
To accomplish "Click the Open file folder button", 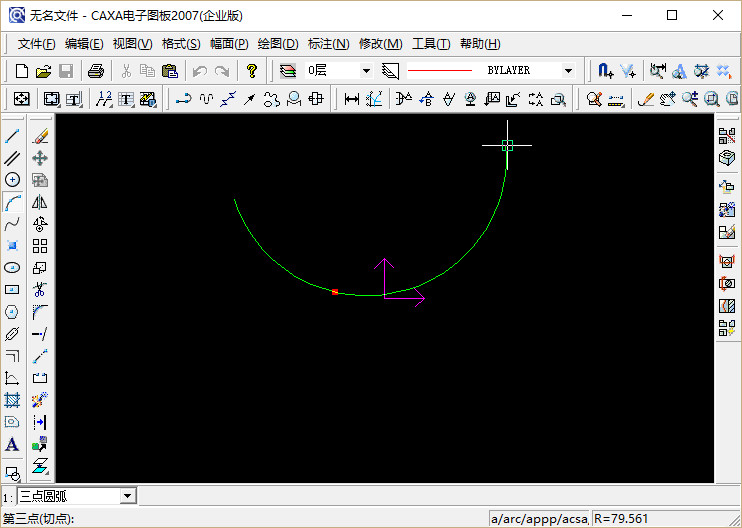I will click(x=43, y=71).
